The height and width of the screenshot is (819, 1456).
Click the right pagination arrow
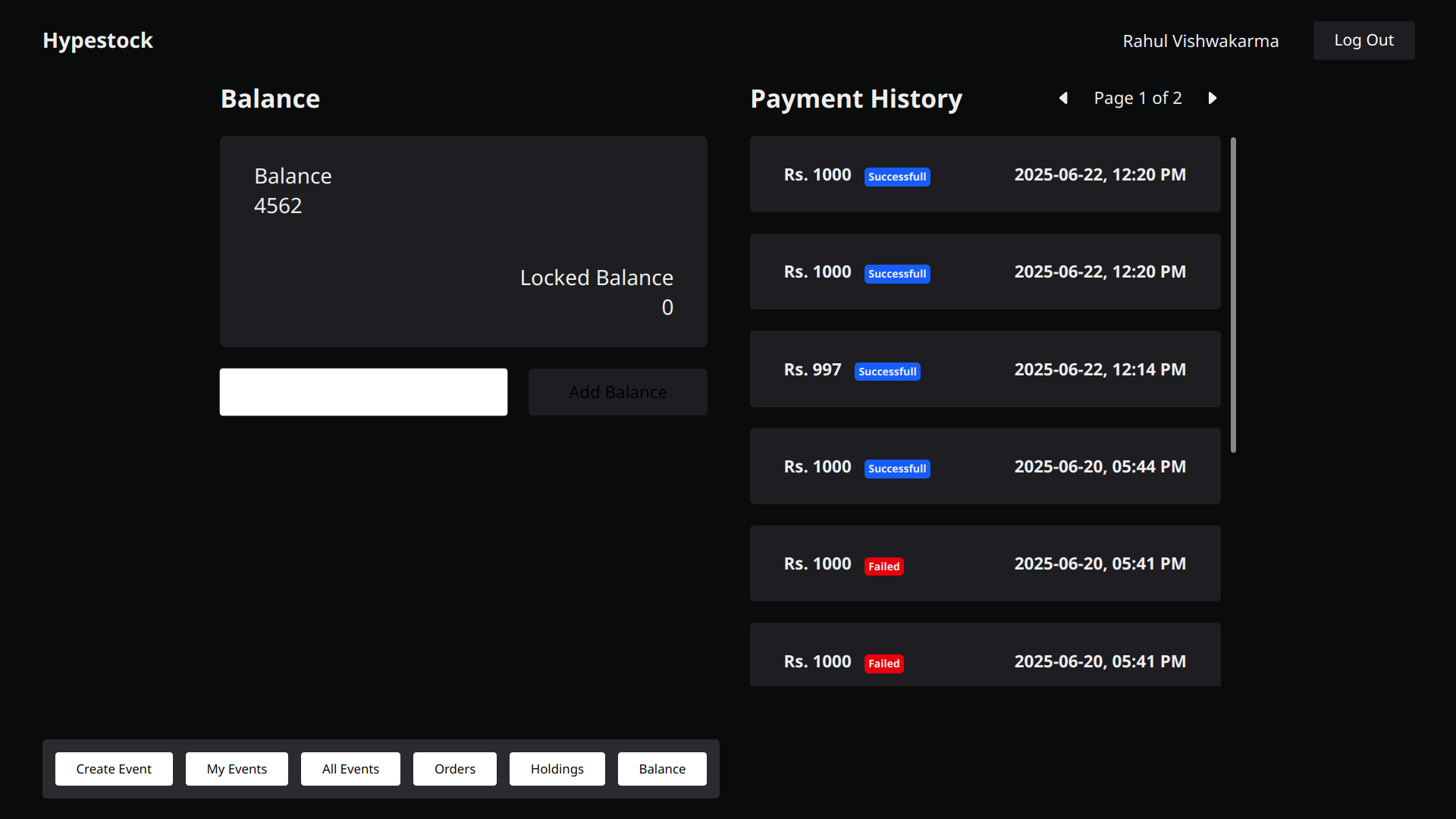[1212, 98]
